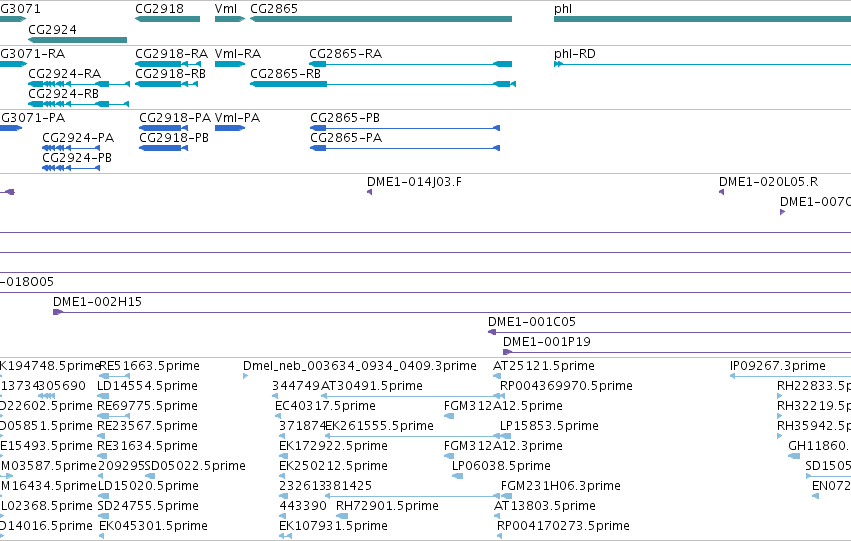Click EST RP004170273.5prime
This screenshot has height=541, width=851.
point(499,537)
